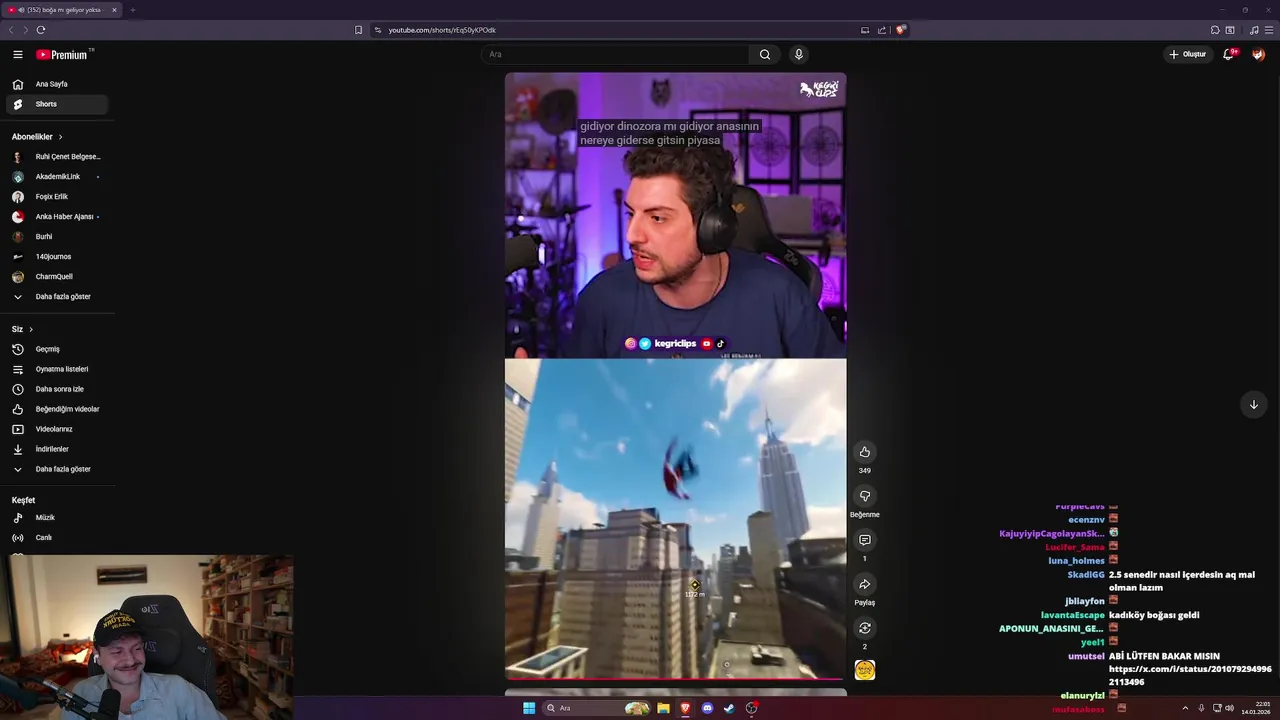
Task: Show hidden system tray icons chevron
Action: click(x=1185, y=708)
